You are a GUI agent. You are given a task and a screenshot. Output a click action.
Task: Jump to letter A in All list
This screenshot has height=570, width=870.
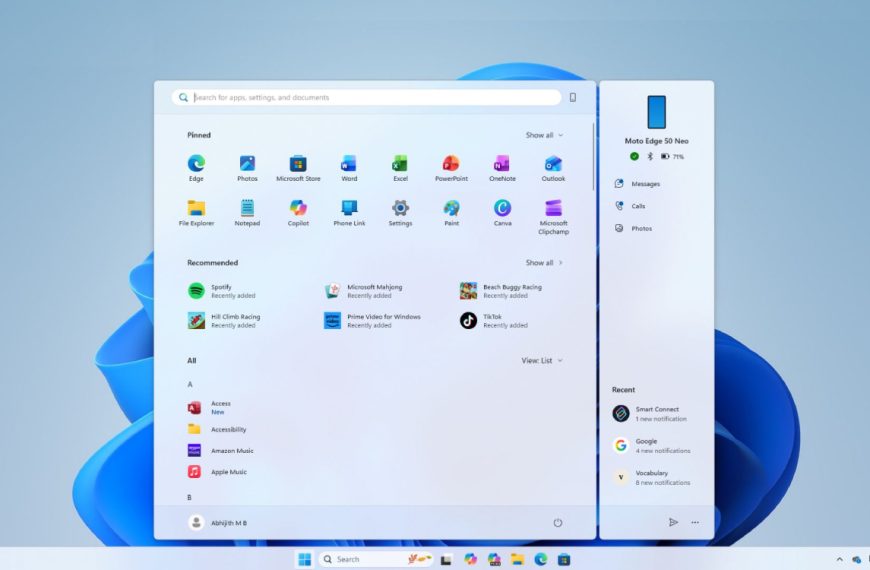(190, 384)
